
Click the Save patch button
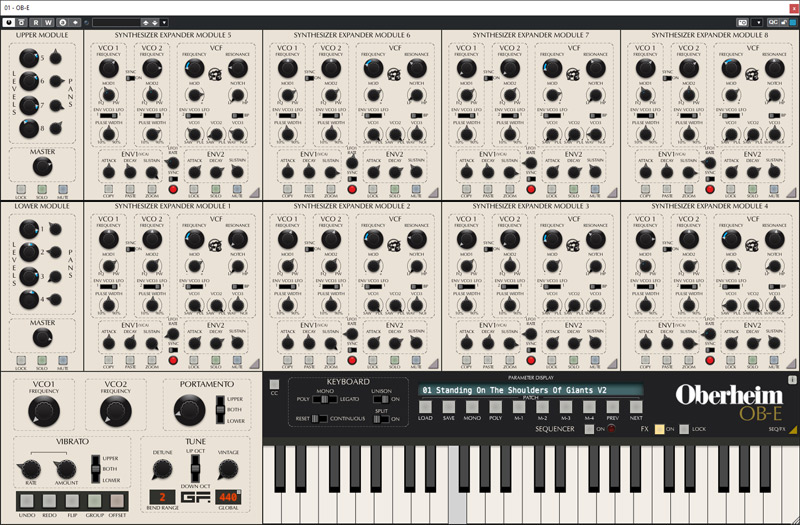tap(449, 406)
